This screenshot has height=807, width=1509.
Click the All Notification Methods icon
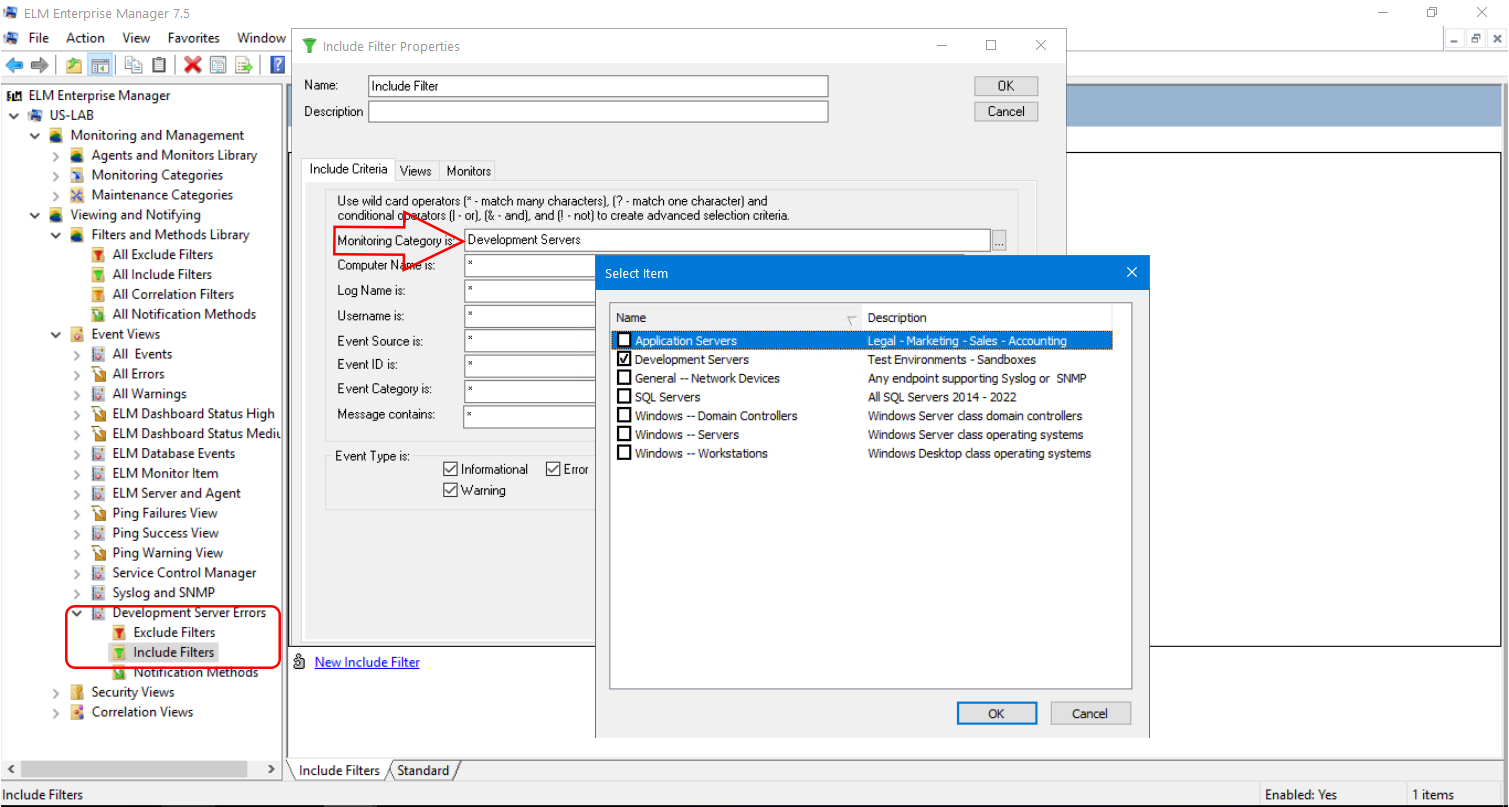(x=98, y=314)
